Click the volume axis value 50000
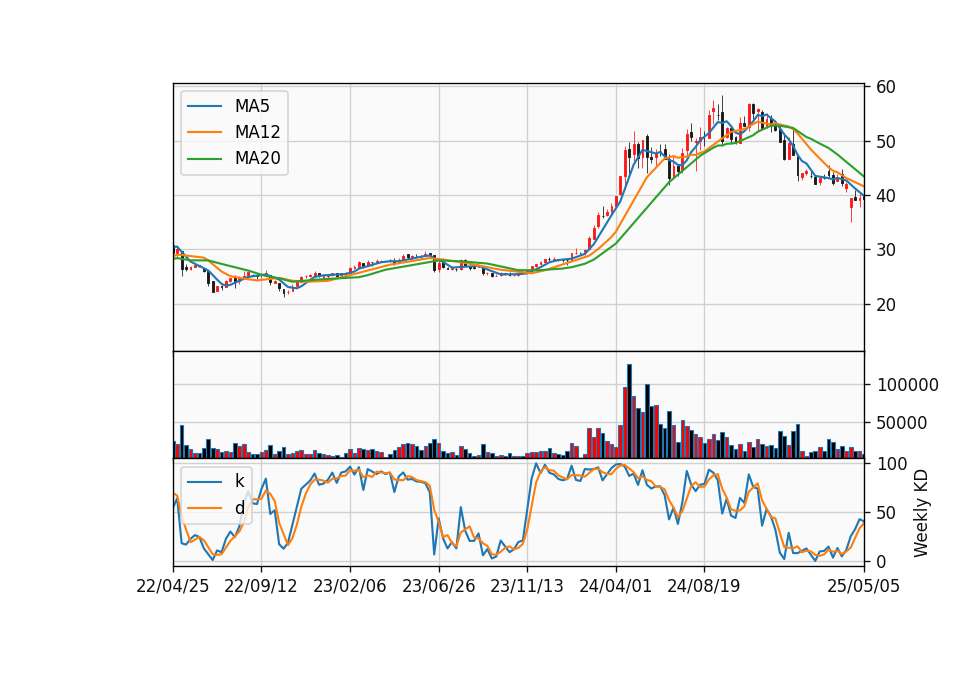Viewport: 960px width, 690px height. [x=902, y=422]
